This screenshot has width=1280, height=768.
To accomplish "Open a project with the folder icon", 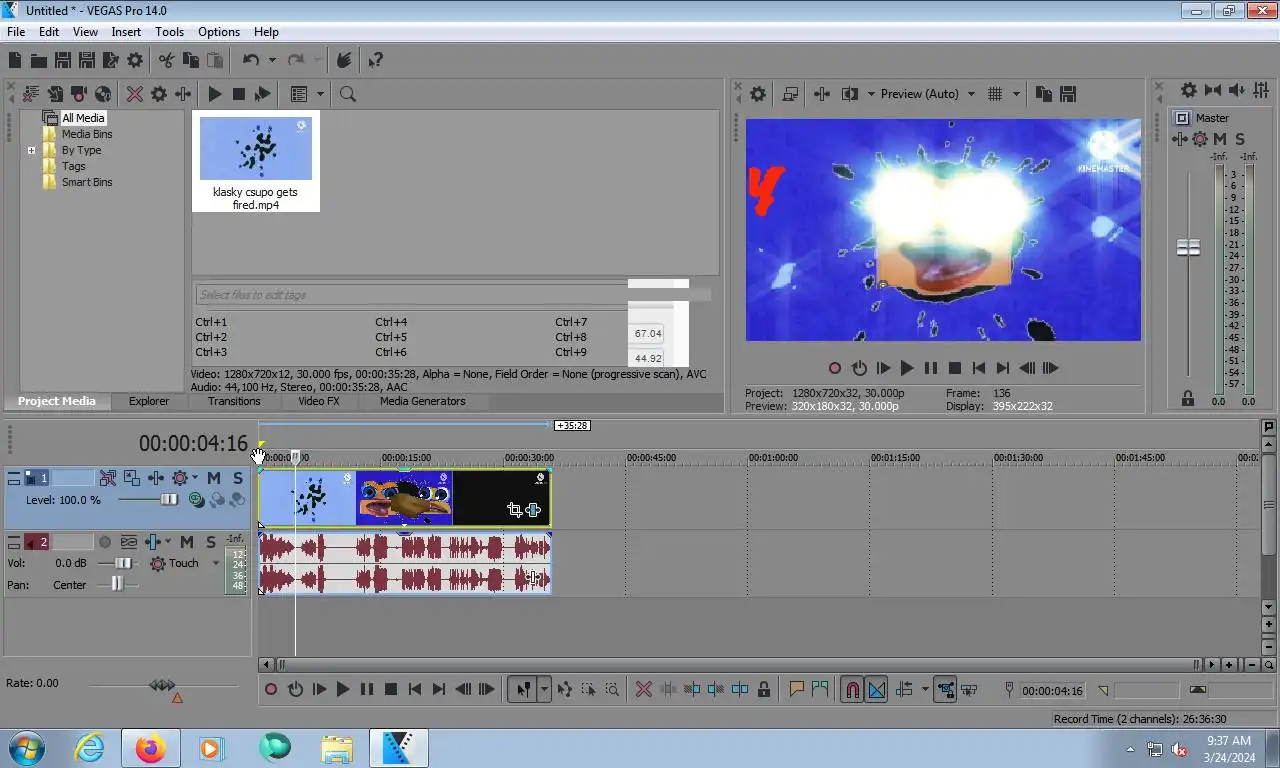I will point(38,61).
